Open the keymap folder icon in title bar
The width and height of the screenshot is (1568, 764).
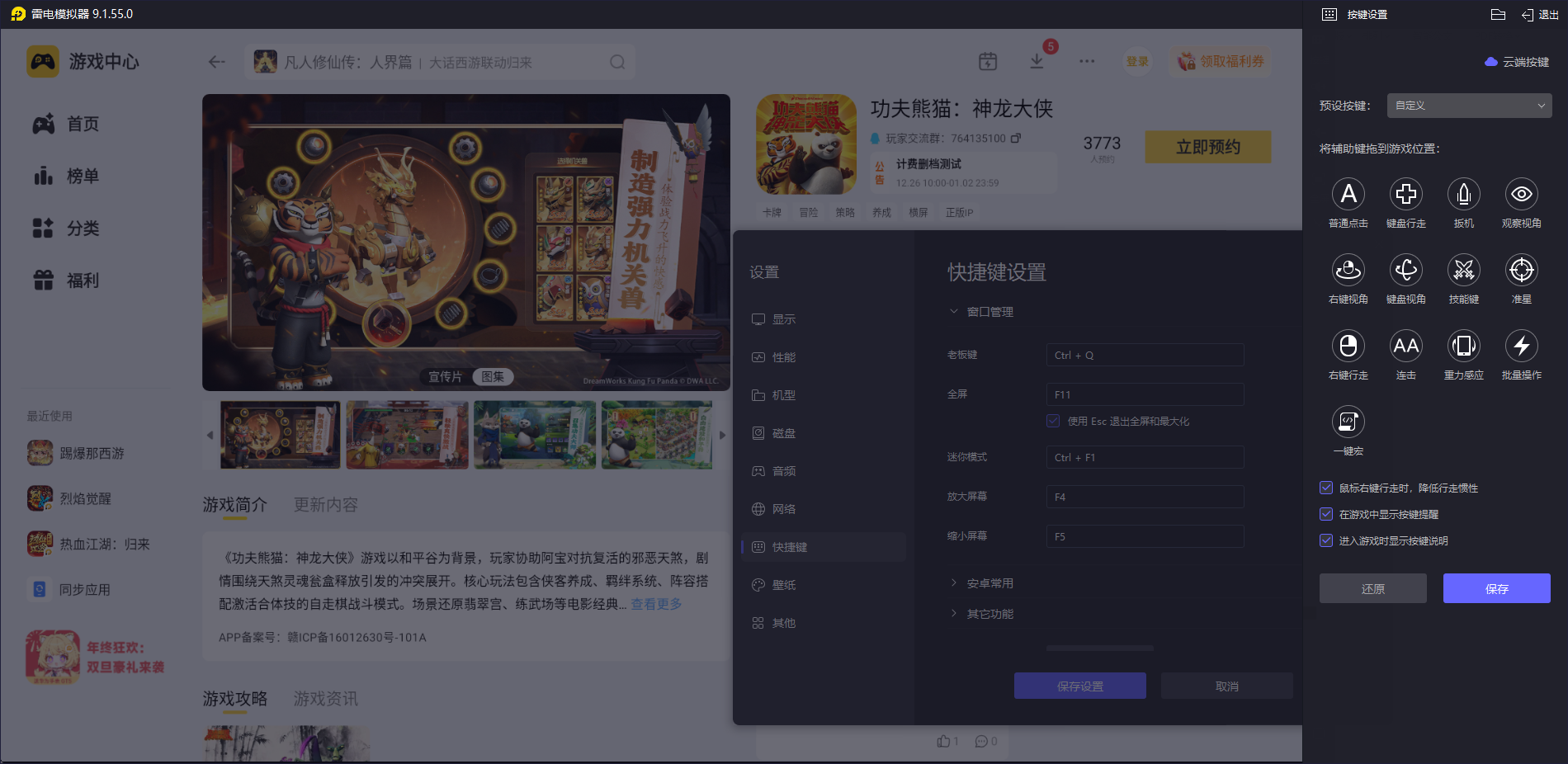click(1498, 14)
